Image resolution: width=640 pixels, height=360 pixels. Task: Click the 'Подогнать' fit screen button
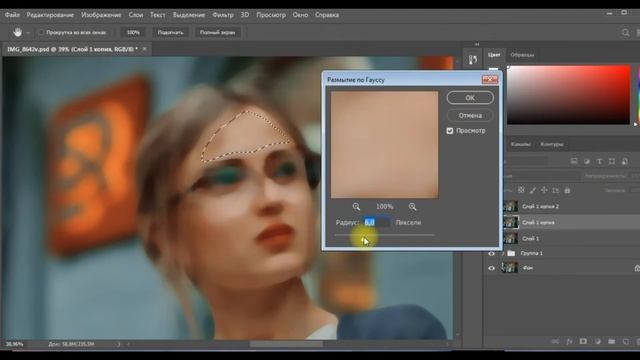(170, 32)
